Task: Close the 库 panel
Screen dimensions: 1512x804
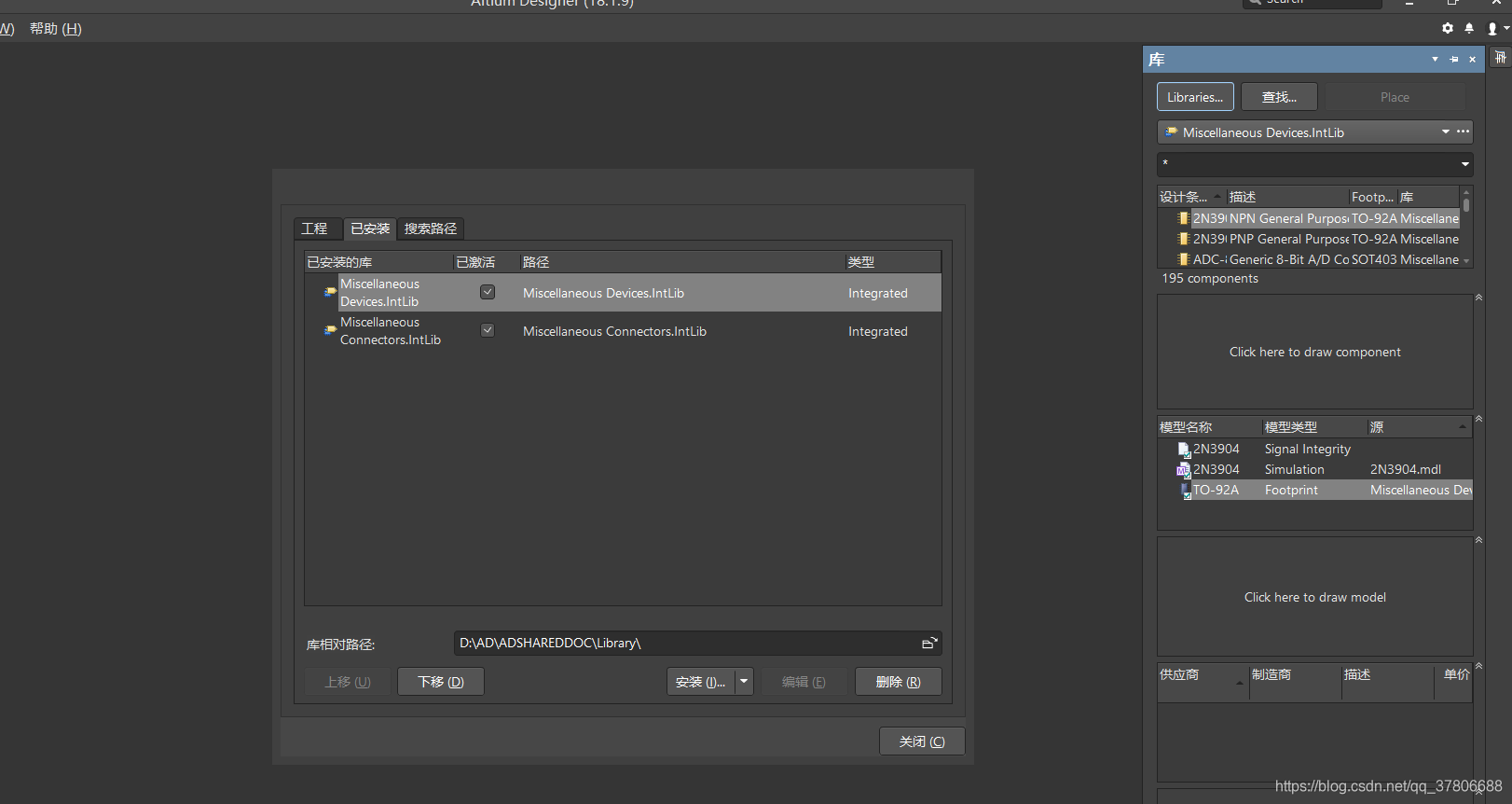Action: pyautogui.click(x=1473, y=60)
